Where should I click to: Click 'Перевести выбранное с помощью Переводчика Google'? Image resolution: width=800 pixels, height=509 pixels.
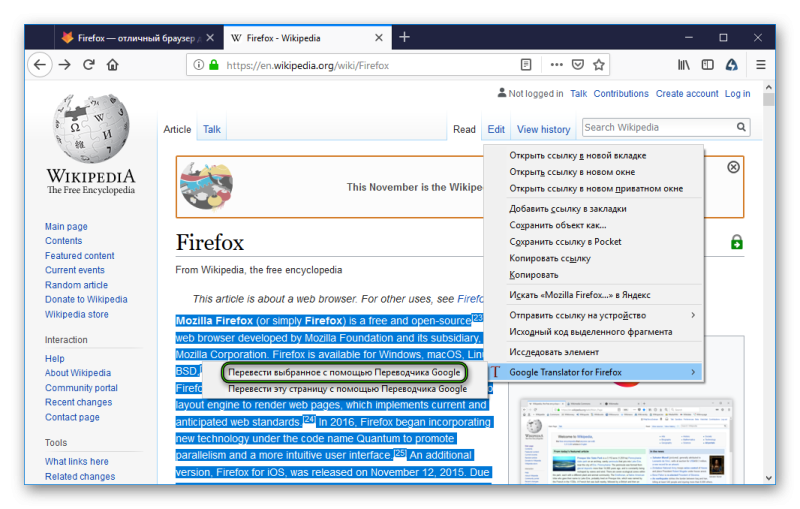click(x=344, y=372)
